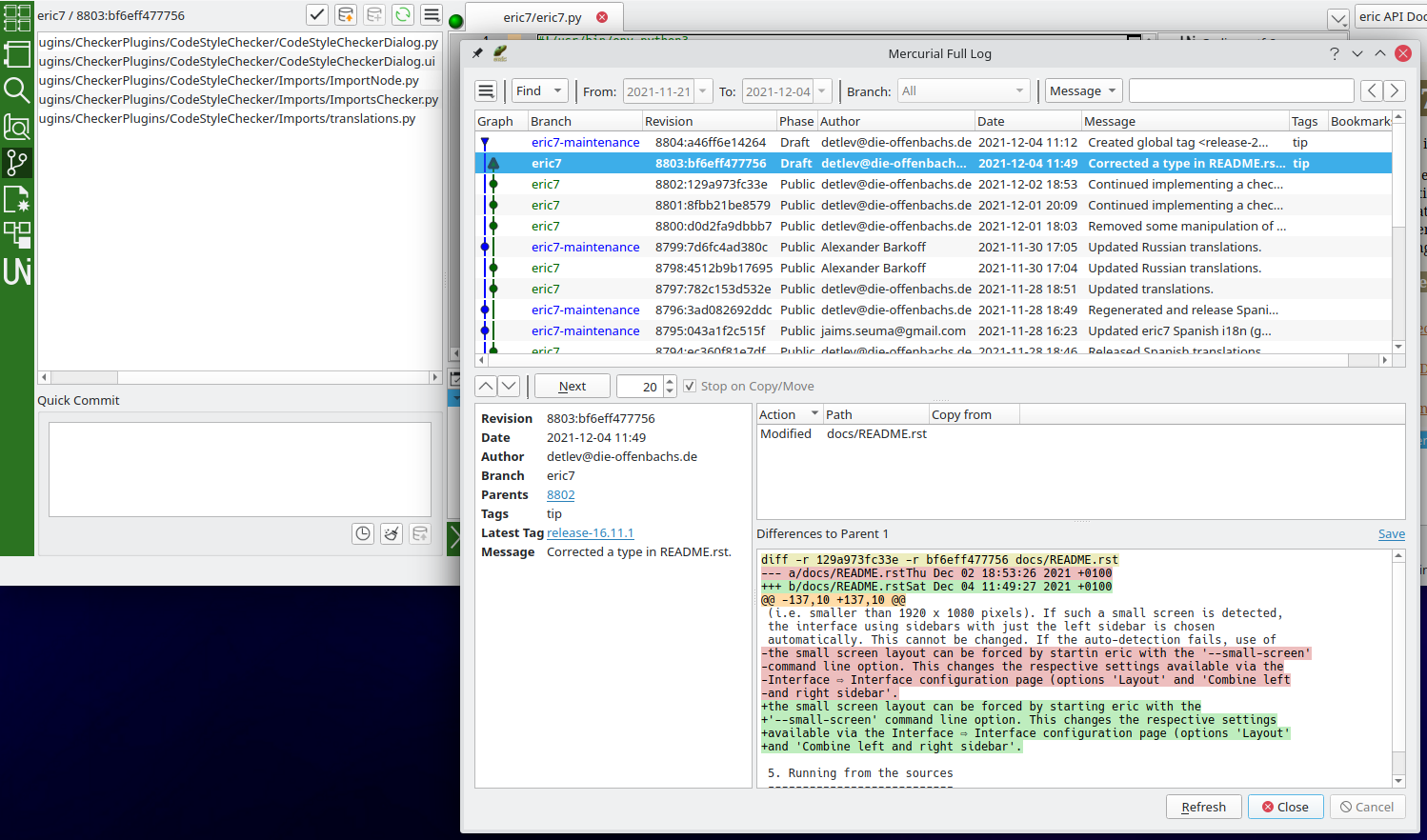Open the Mercurial log actions hamburger menu
The width and height of the screenshot is (1427, 840).
[486, 91]
